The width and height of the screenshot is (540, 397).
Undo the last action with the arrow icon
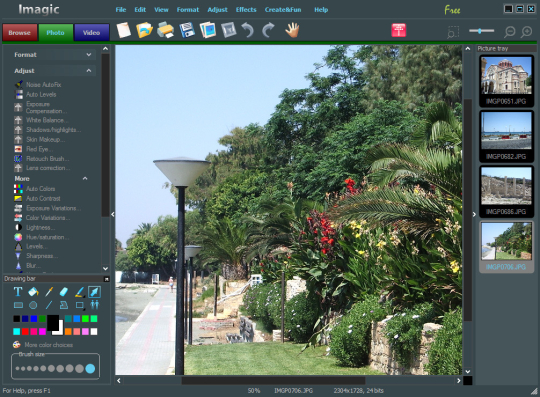pyautogui.click(x=248, y=30)
